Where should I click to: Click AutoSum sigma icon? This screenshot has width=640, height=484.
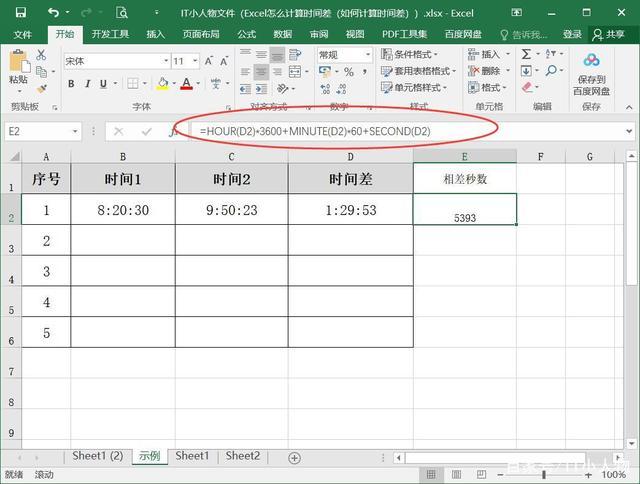pyautogui.click(x=526, y=54)
